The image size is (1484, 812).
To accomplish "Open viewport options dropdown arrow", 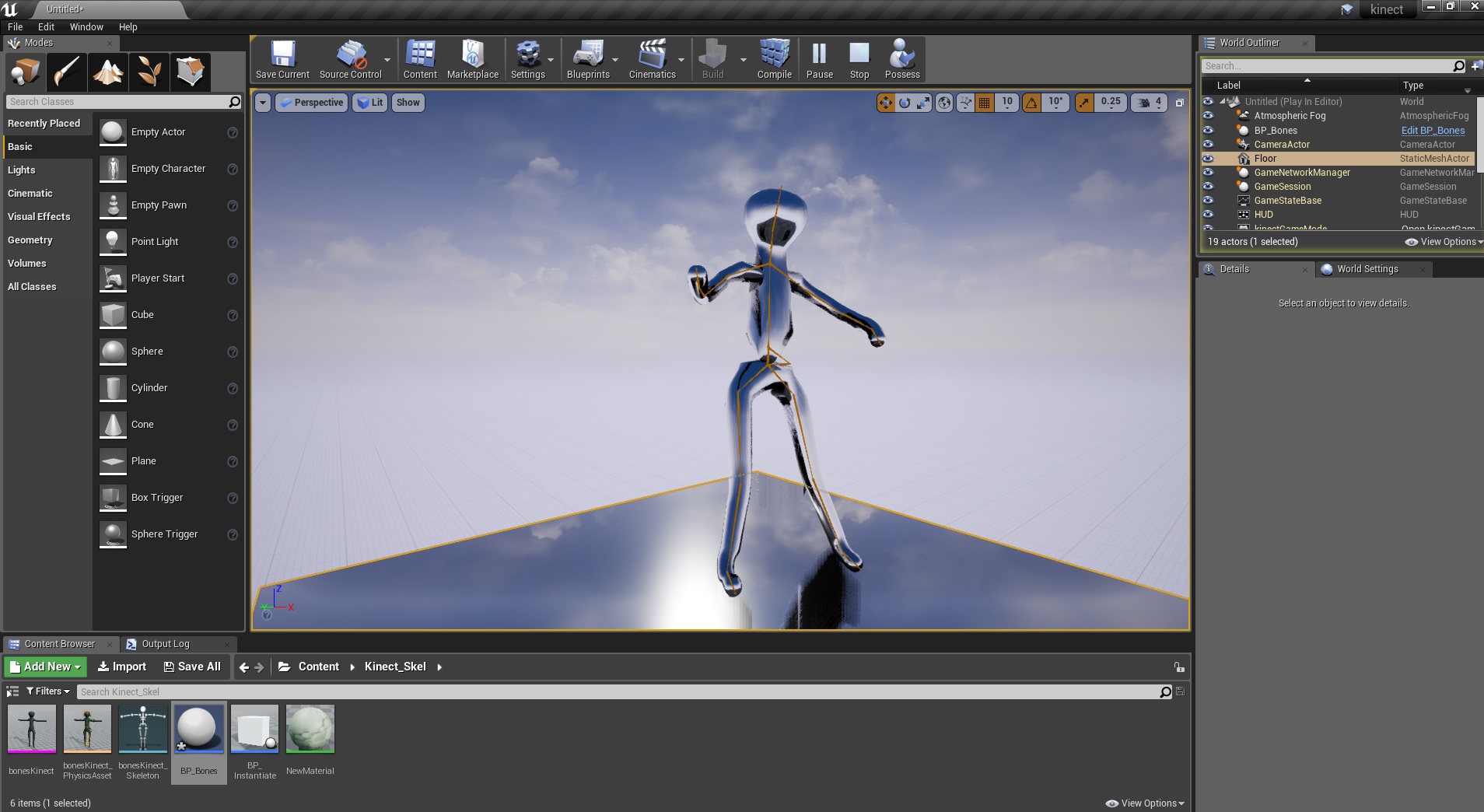I will pyautogui.click(x=263, y=103).
